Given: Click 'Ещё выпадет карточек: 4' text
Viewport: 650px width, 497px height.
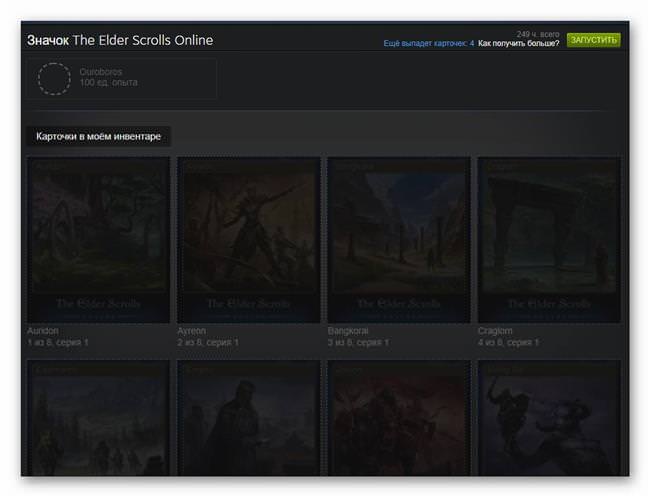Looking at the screenshot, I should point(429,43).
